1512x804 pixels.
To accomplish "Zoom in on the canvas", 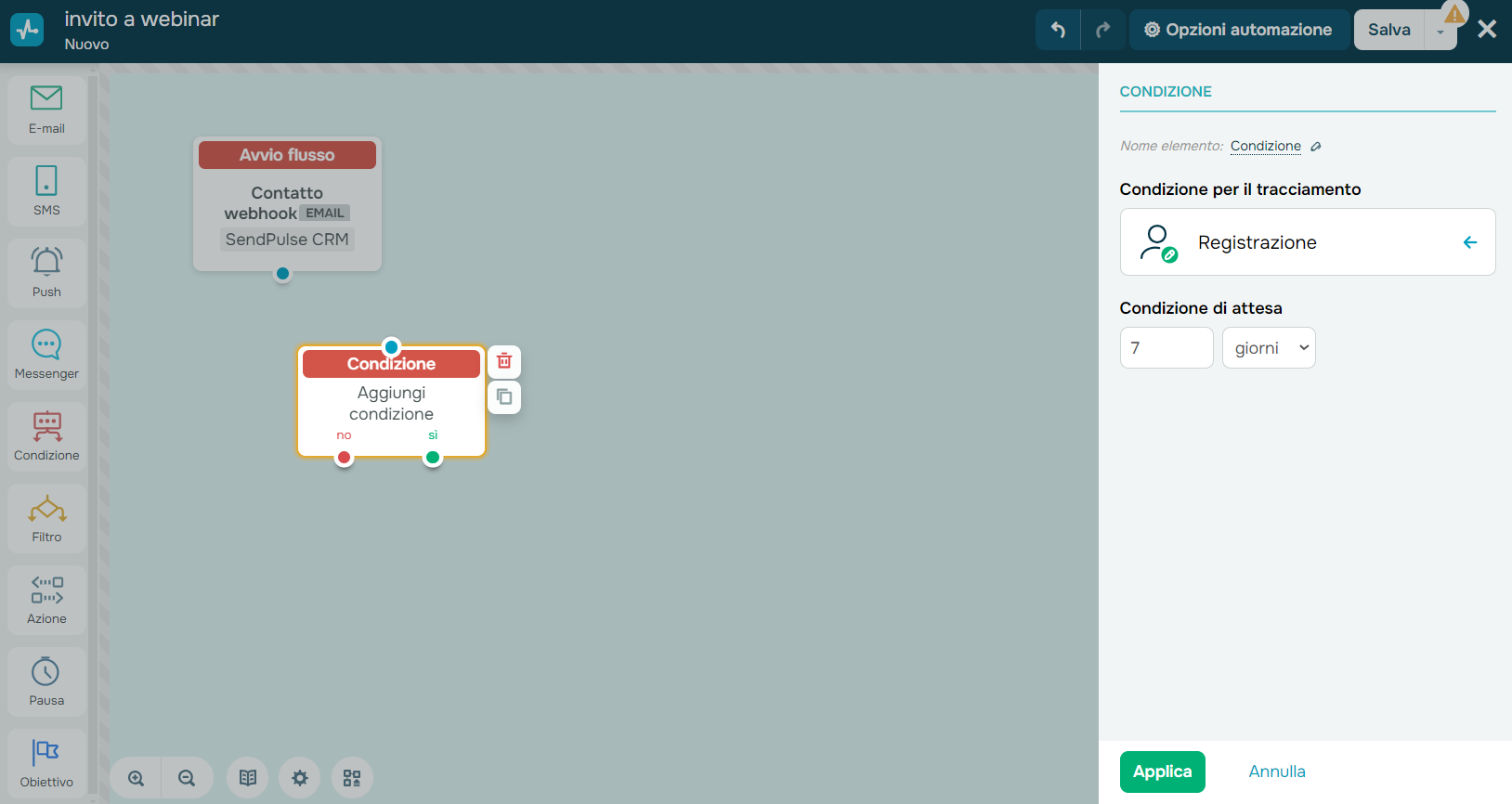I will (137, 778).
